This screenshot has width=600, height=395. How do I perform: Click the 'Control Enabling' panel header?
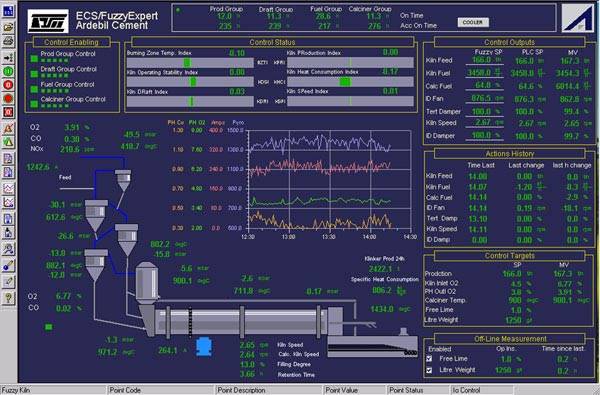click(x=72, y=42)
